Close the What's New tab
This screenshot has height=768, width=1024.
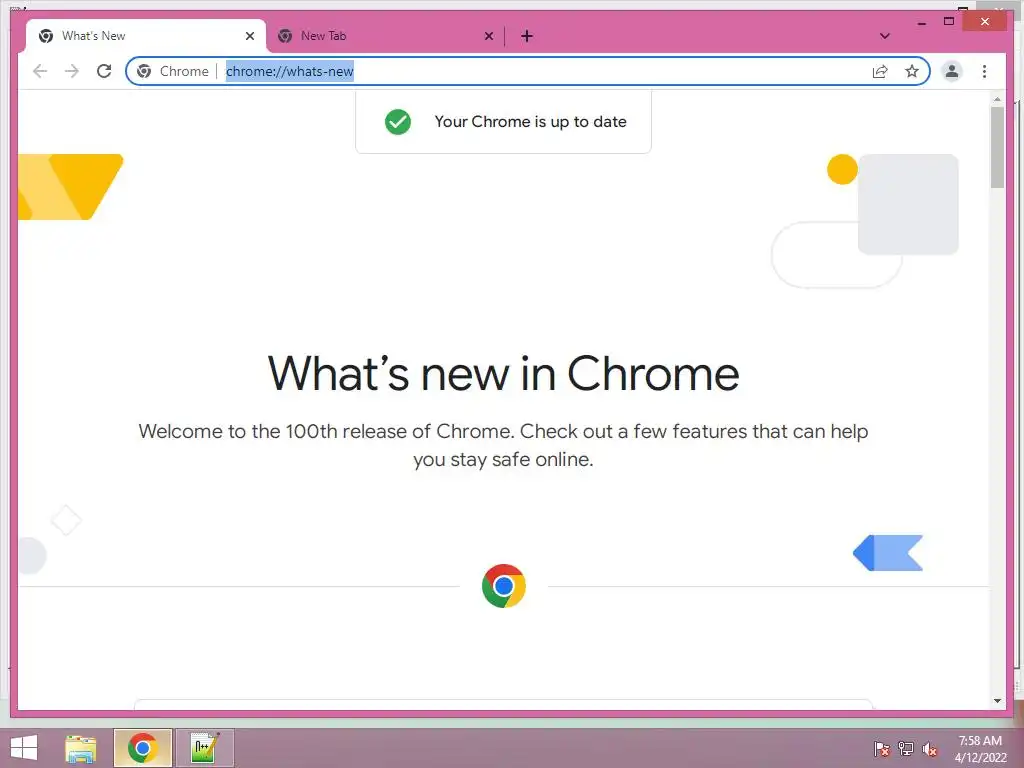pyautogui.click(x=249, y=36)
